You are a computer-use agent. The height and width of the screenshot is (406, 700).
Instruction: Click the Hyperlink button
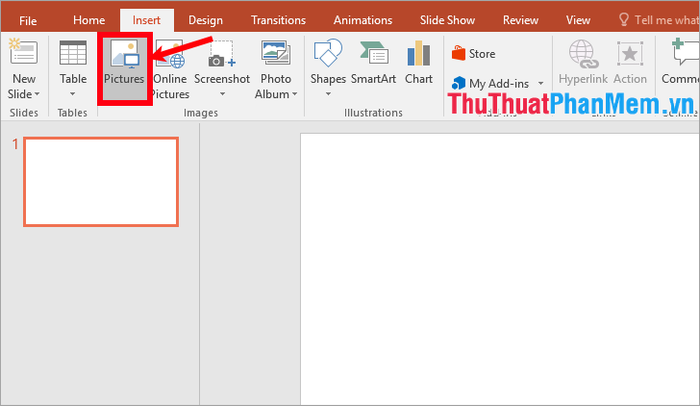pos(581,62)
